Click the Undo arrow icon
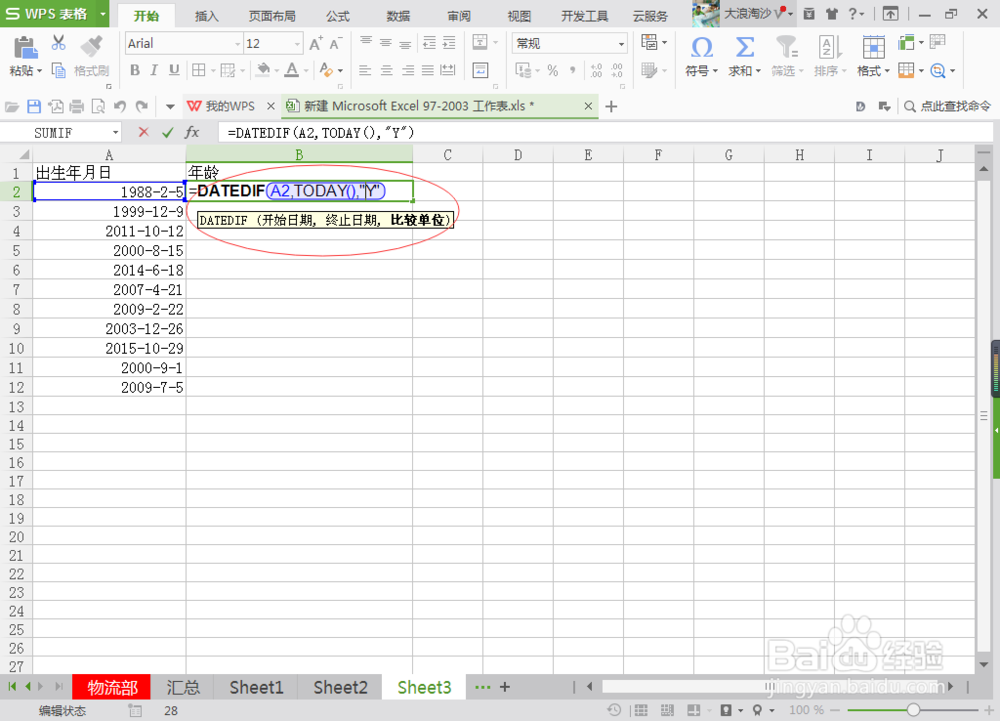This screenshot has width=1000, height=721. 120,106
